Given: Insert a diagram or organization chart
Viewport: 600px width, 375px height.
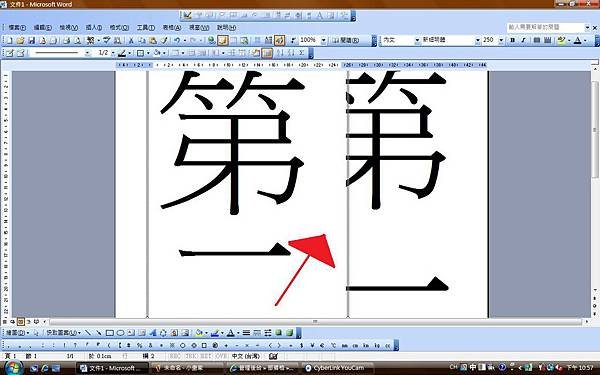Looking at the screenshot, I should tap(163, 333).
